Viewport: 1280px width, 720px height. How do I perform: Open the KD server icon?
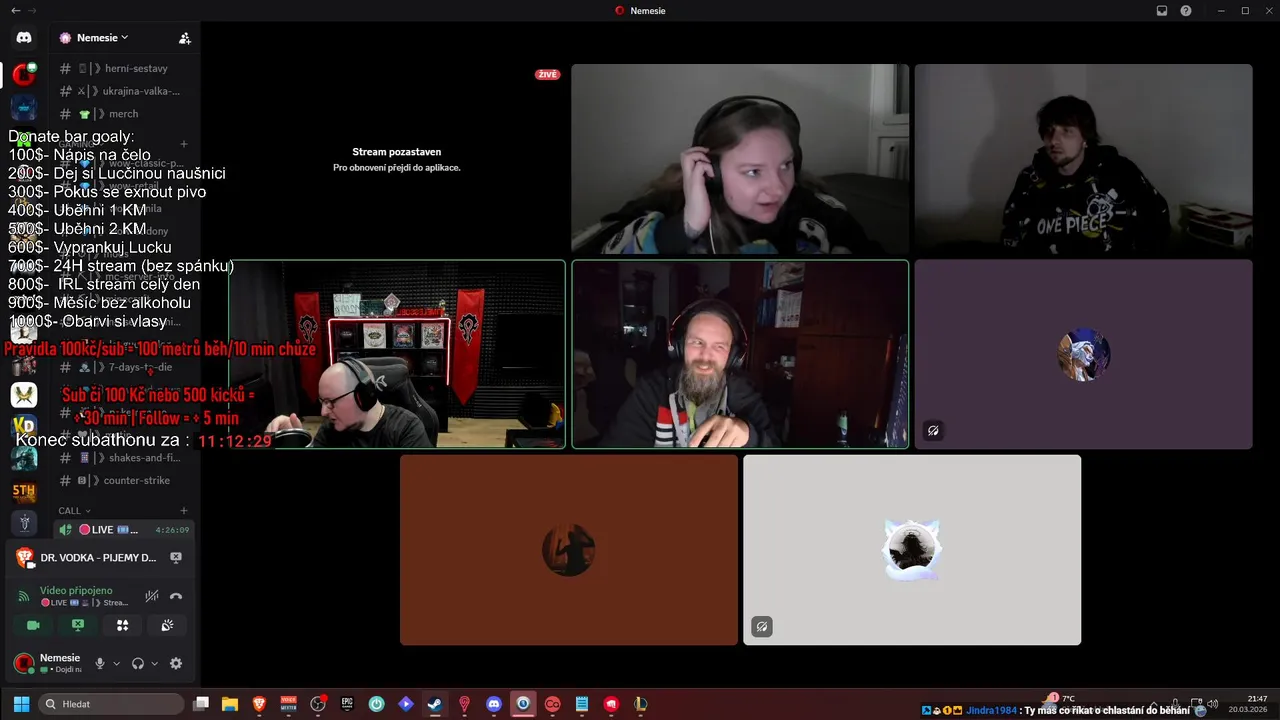click(24, 425)
